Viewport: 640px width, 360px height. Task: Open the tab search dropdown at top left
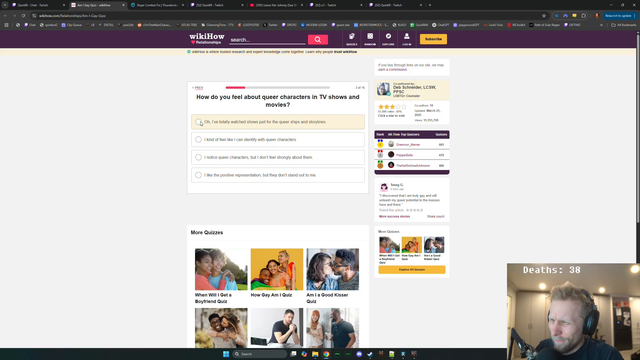(x=5, y=5)
